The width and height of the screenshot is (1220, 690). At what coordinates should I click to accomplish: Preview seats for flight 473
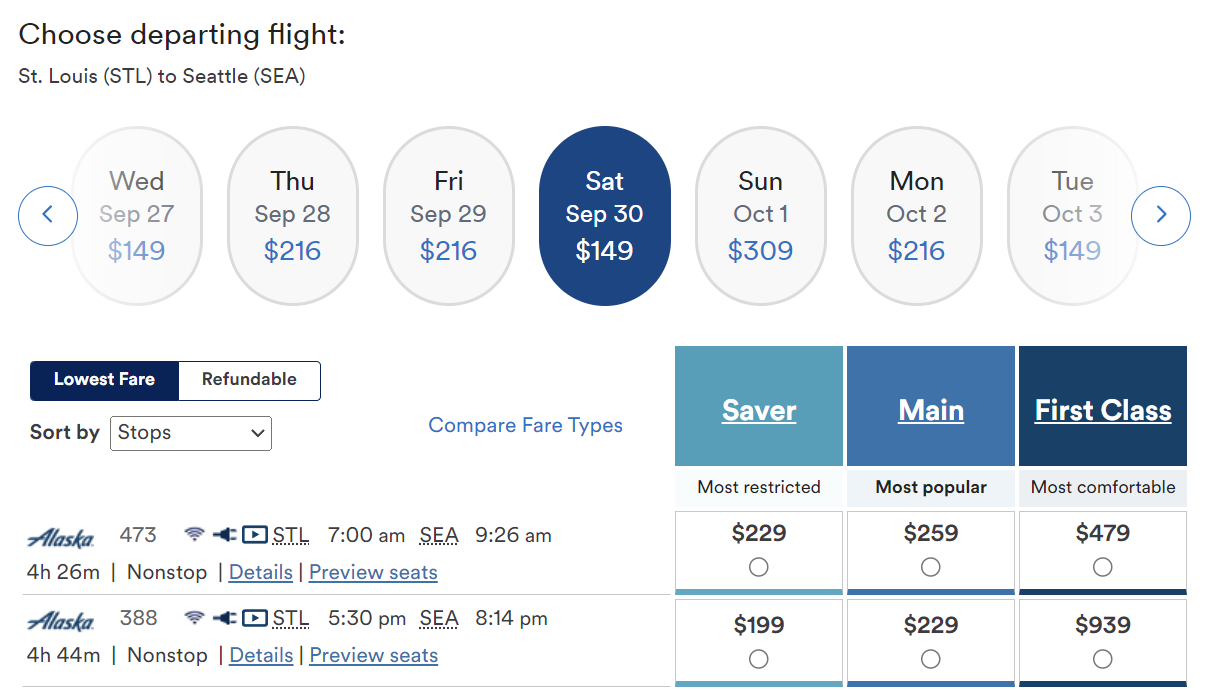click(x=373, y=573)
